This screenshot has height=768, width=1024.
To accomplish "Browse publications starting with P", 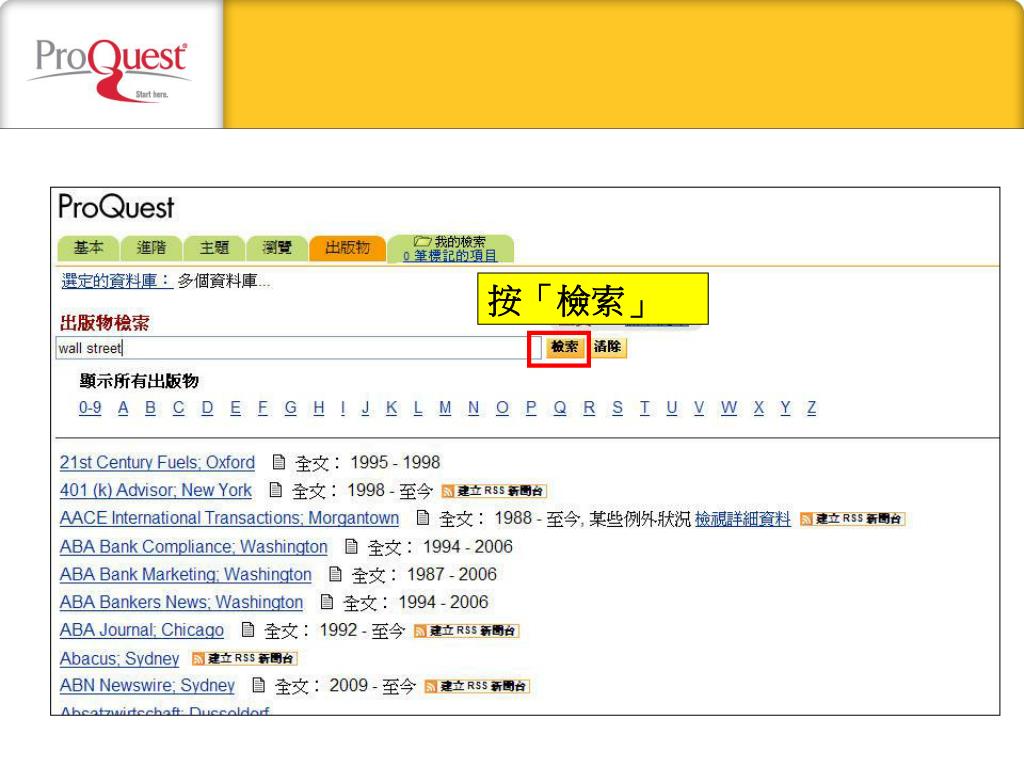I will (531, 408).
